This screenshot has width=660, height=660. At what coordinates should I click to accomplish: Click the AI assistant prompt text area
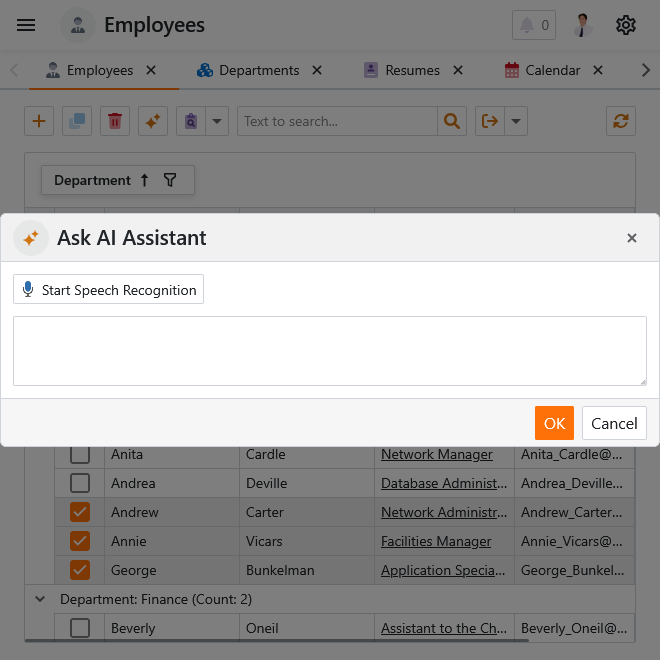[x=330, y=351]
